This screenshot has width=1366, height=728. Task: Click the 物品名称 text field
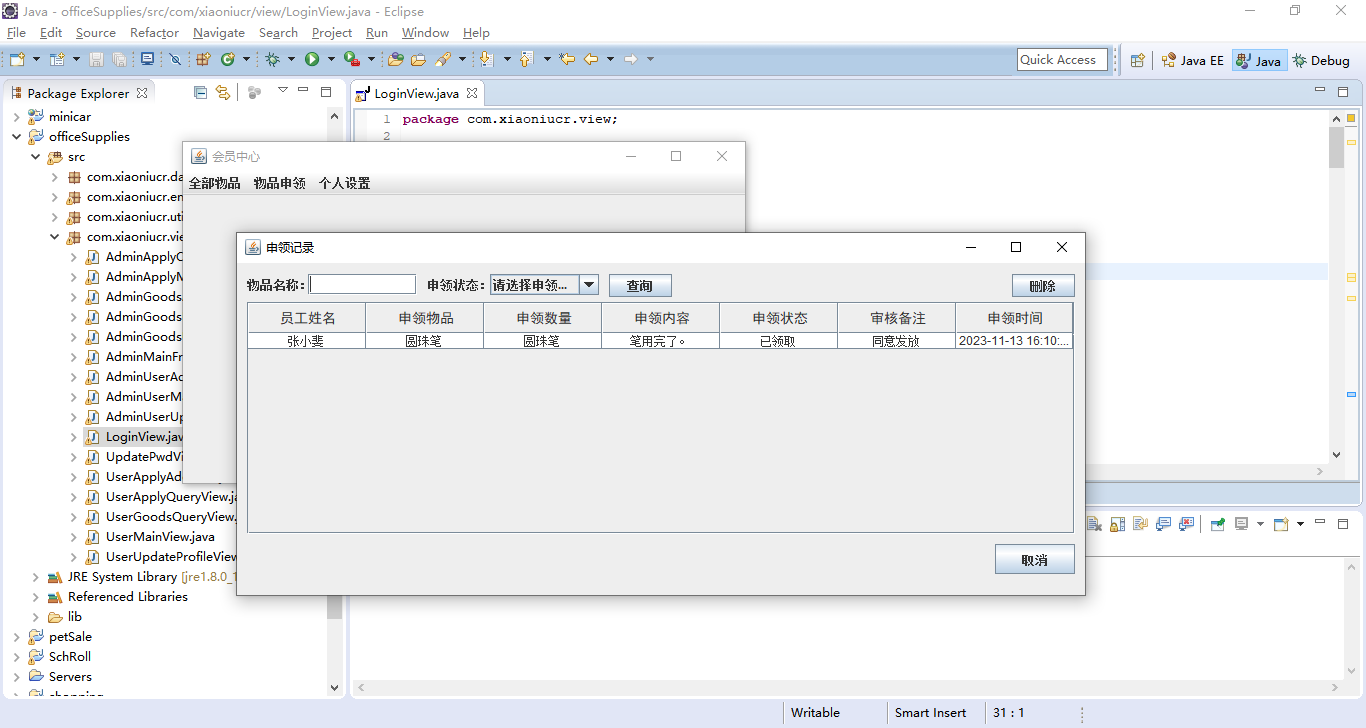coord(362,285)
